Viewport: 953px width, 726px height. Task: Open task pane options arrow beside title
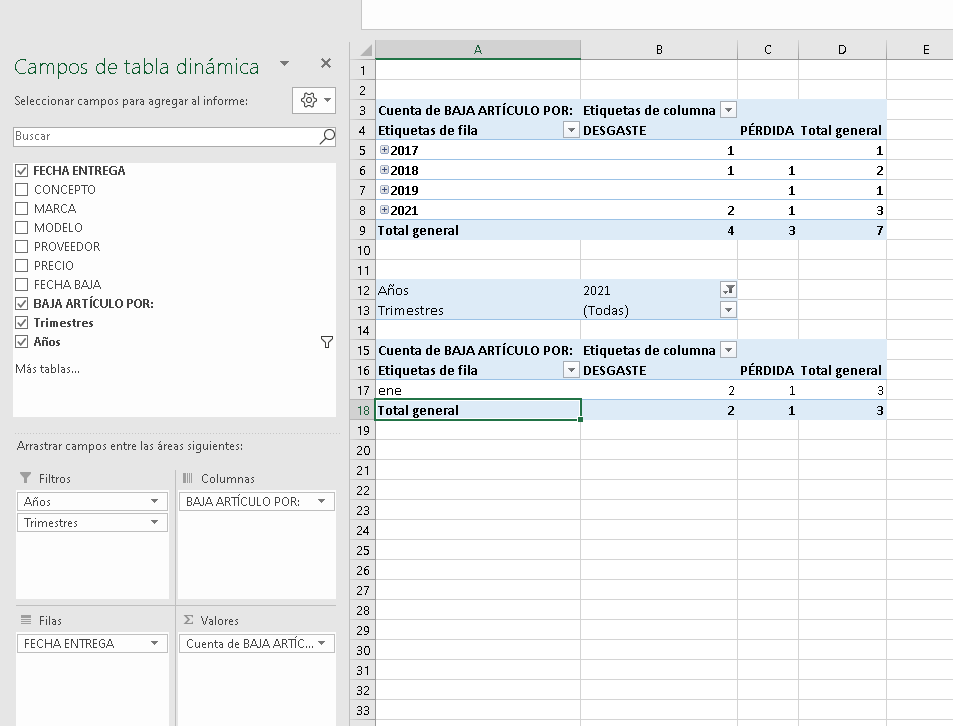pos(284,64)
